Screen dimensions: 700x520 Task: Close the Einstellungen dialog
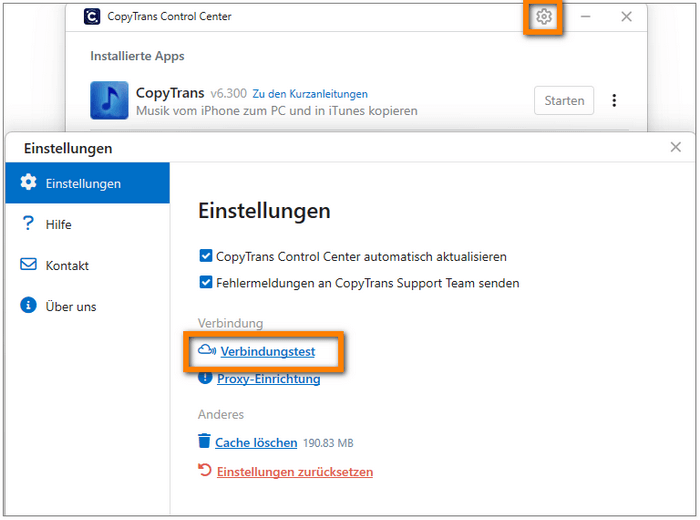pyautogui.click(x=675, y=147)
